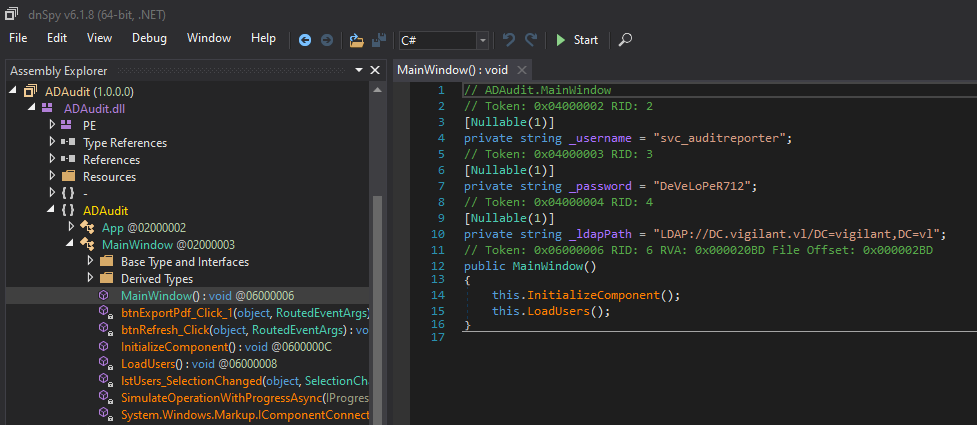Start debugging with the Start button

[577, 40]
